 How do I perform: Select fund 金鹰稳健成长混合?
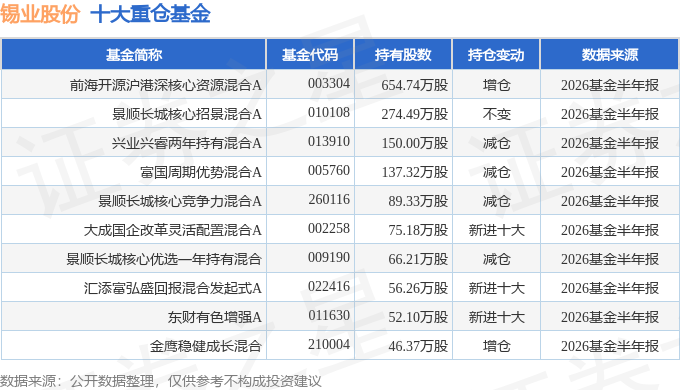(206, 346)
